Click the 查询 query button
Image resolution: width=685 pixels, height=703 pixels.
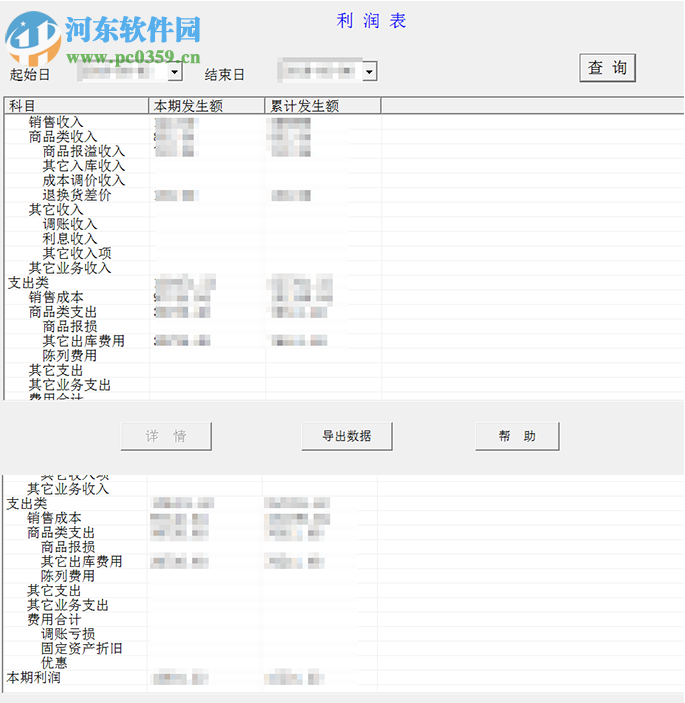607,68
